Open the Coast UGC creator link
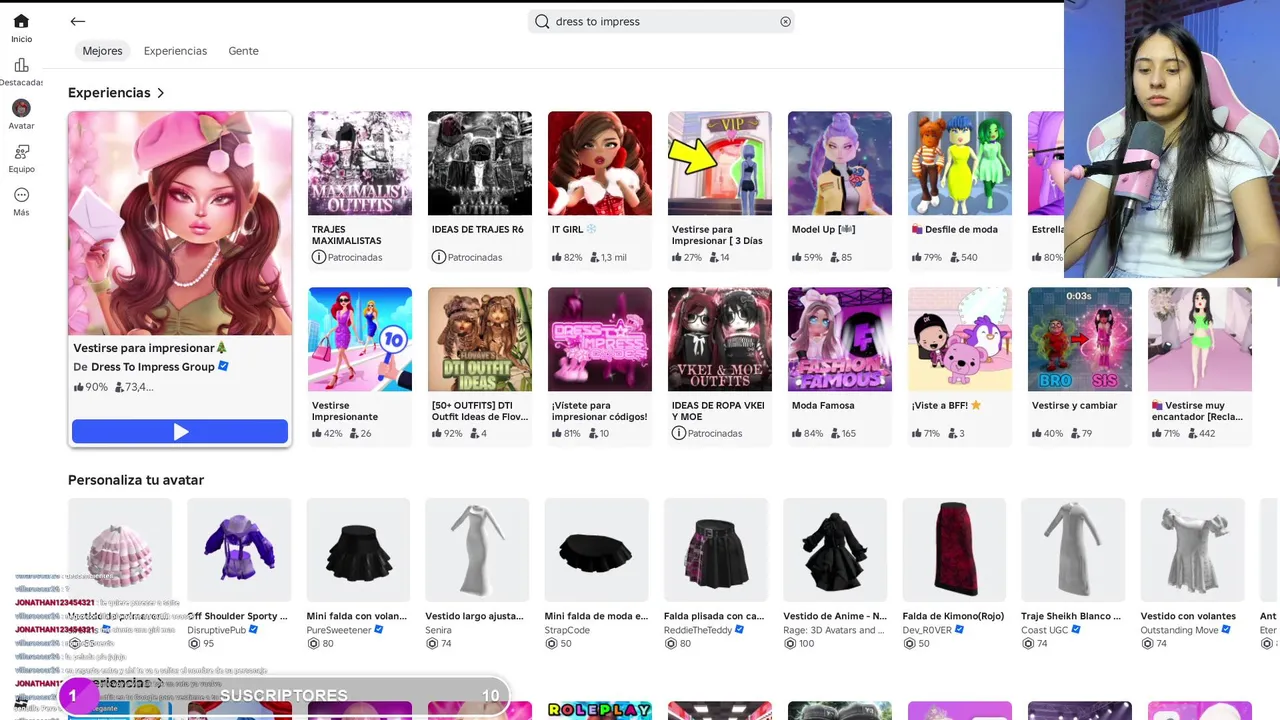 pyautogui.click(x=1045, y=630)
